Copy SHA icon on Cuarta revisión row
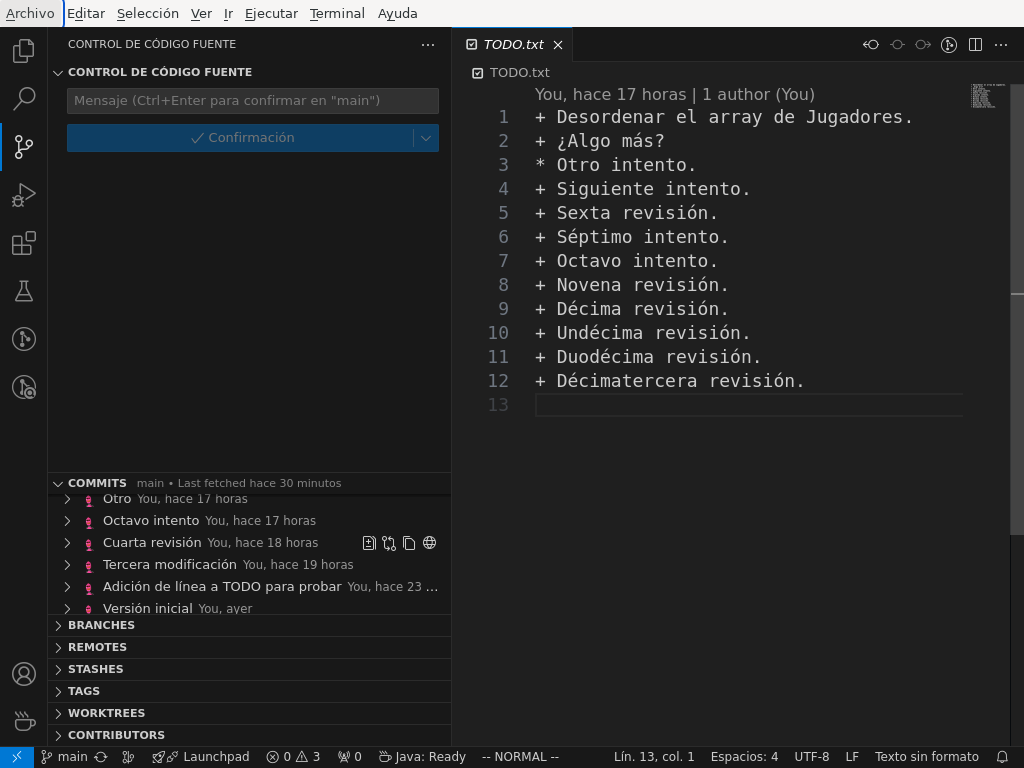 (x=409, y=543)
